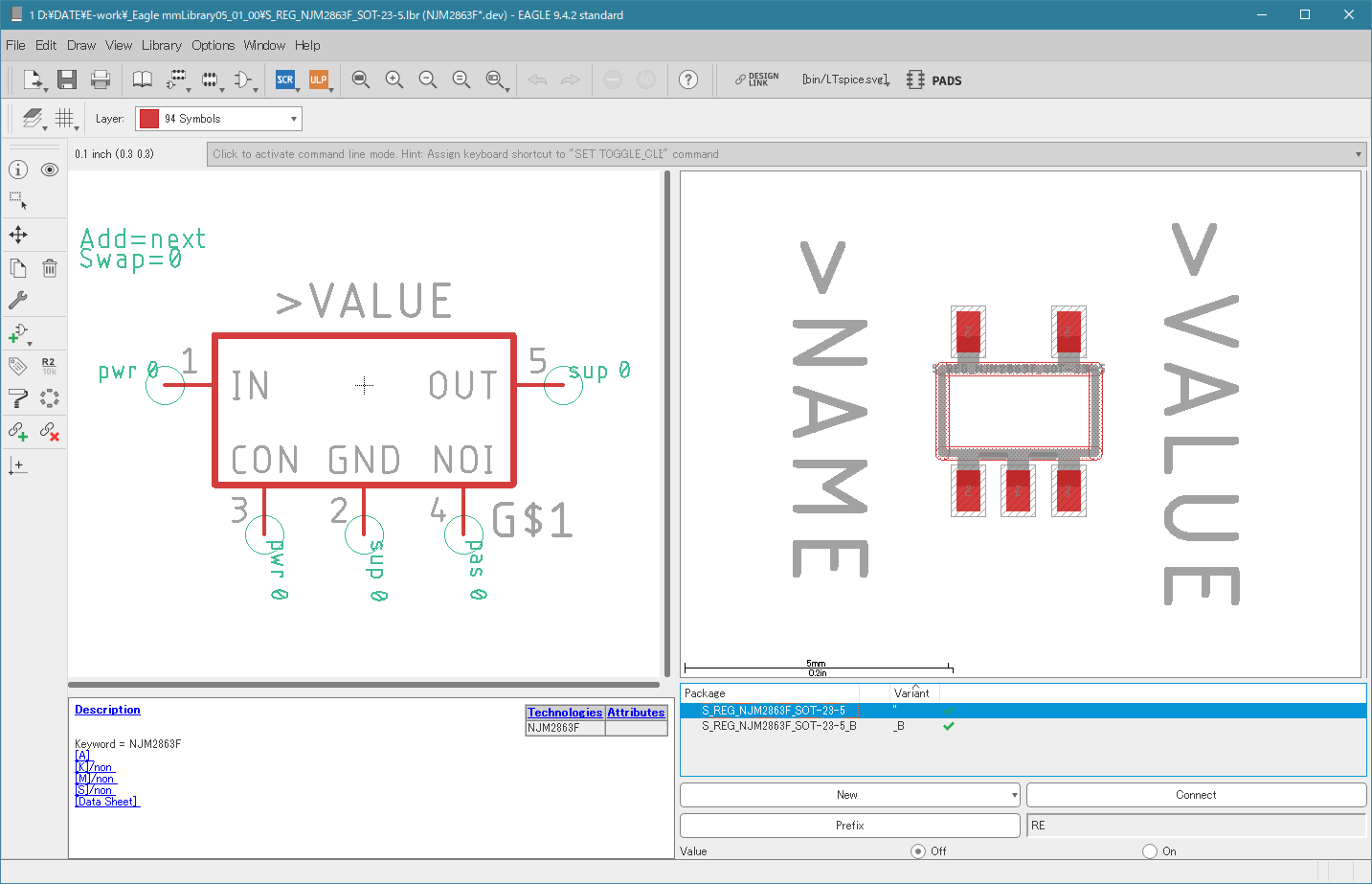Click the Print icon in toolbar
1372x884 pixels.
100,79
